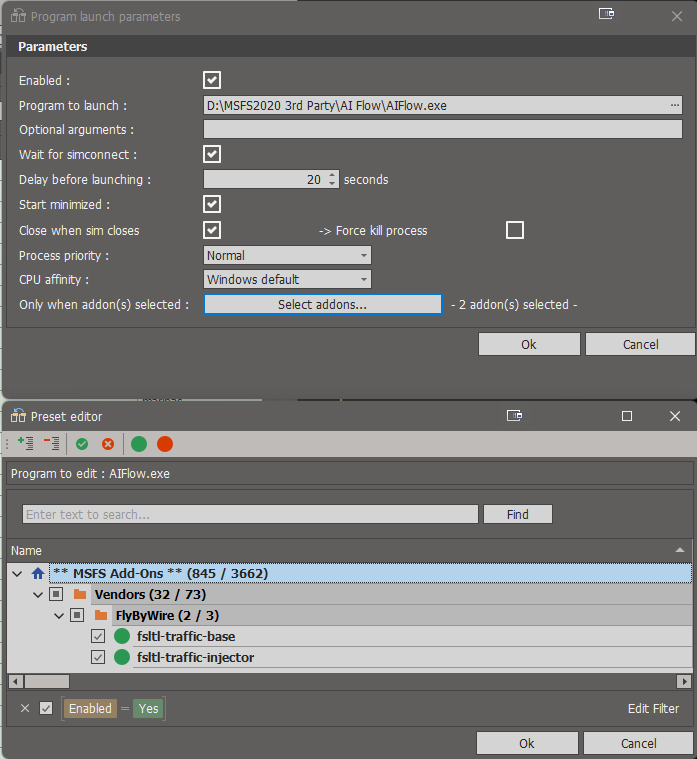Select the ** MSFS Add-Ons ** (845 / 3662) row
Image resolution: width=697 pixels, height=759 pixels.
370,574
